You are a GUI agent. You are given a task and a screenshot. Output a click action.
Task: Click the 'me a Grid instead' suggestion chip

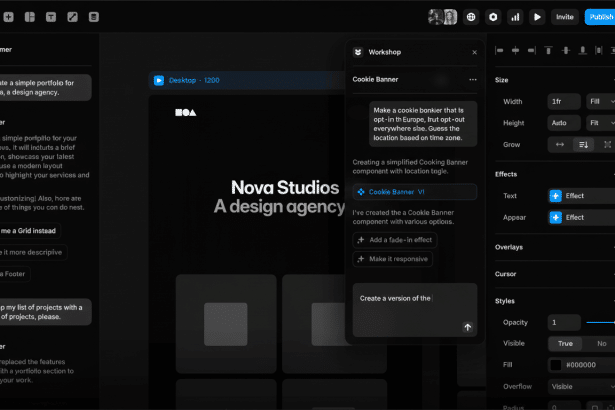30,231
